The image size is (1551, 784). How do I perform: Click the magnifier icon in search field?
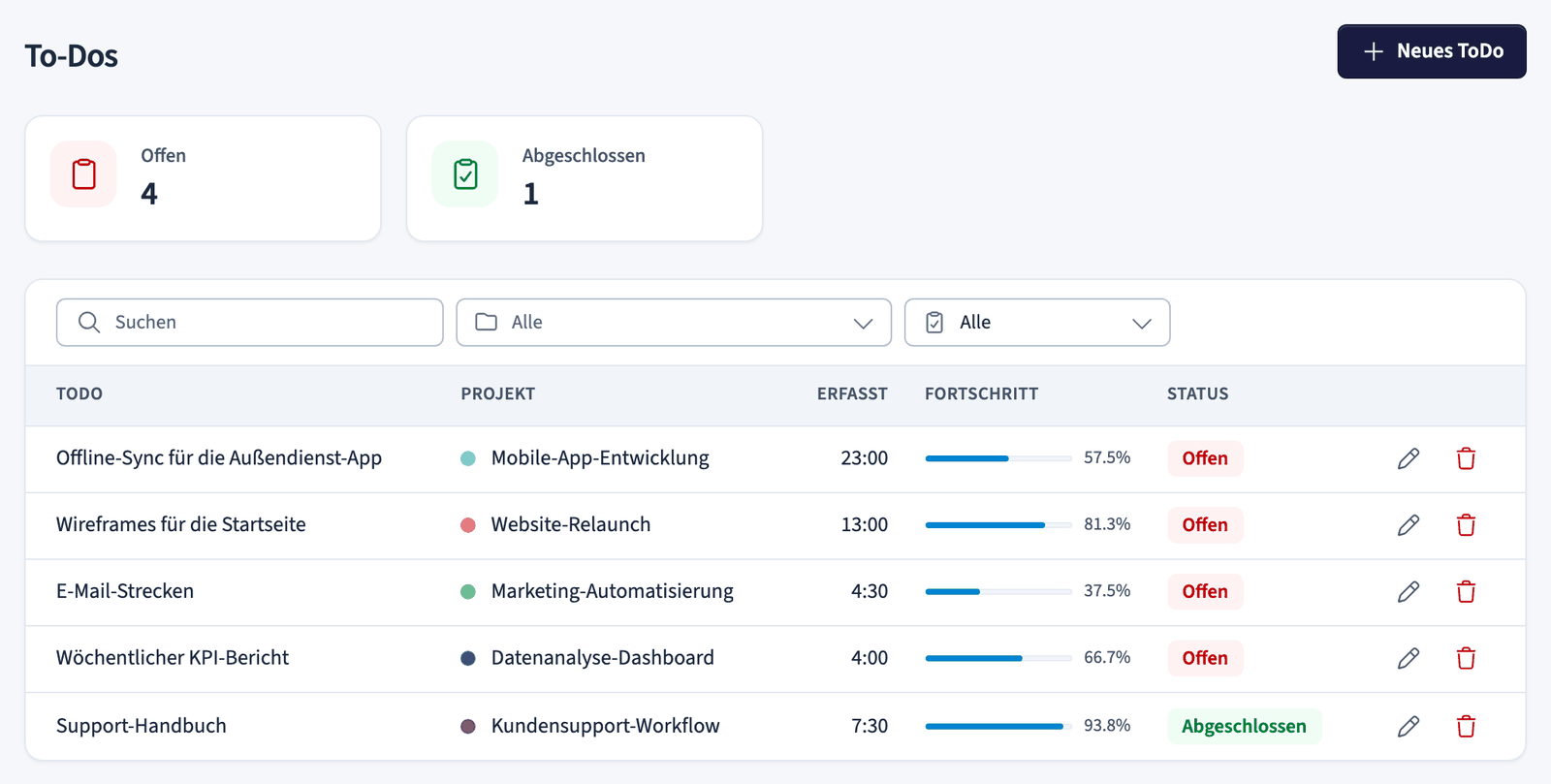[89, 323]
